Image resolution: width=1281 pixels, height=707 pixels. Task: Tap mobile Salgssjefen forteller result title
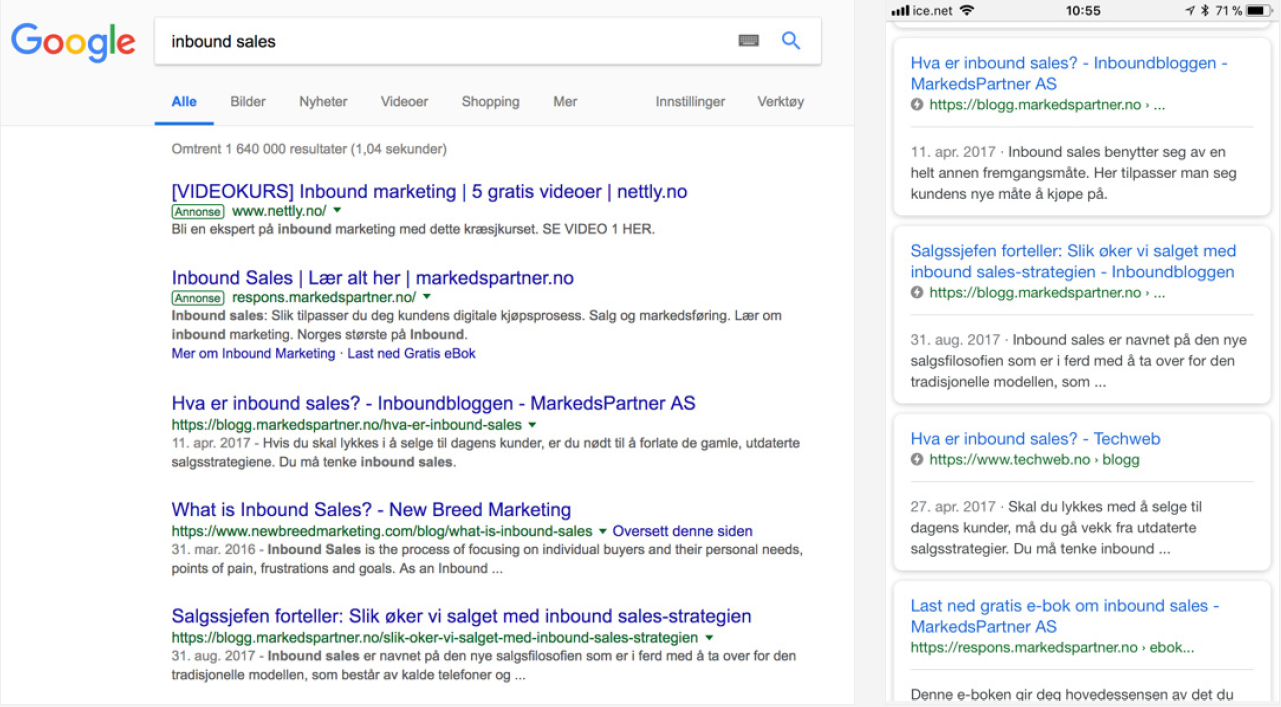click(x=1073, y=261)
